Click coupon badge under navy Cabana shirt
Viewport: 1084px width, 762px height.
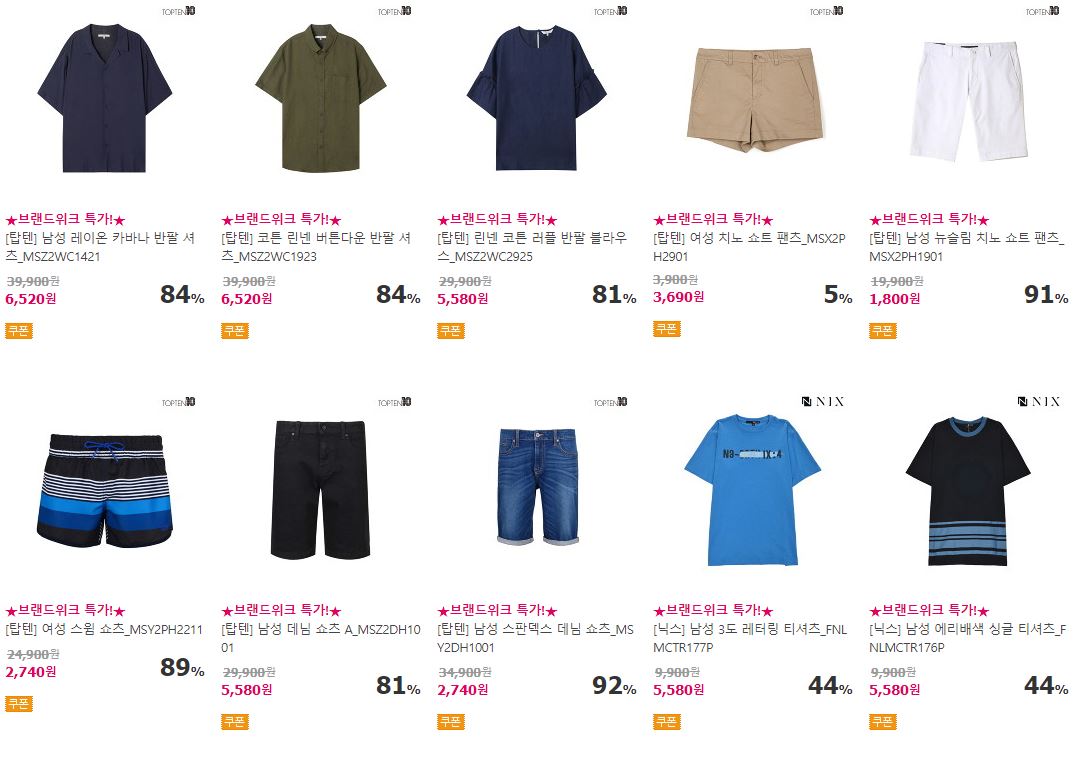(19, 331)
